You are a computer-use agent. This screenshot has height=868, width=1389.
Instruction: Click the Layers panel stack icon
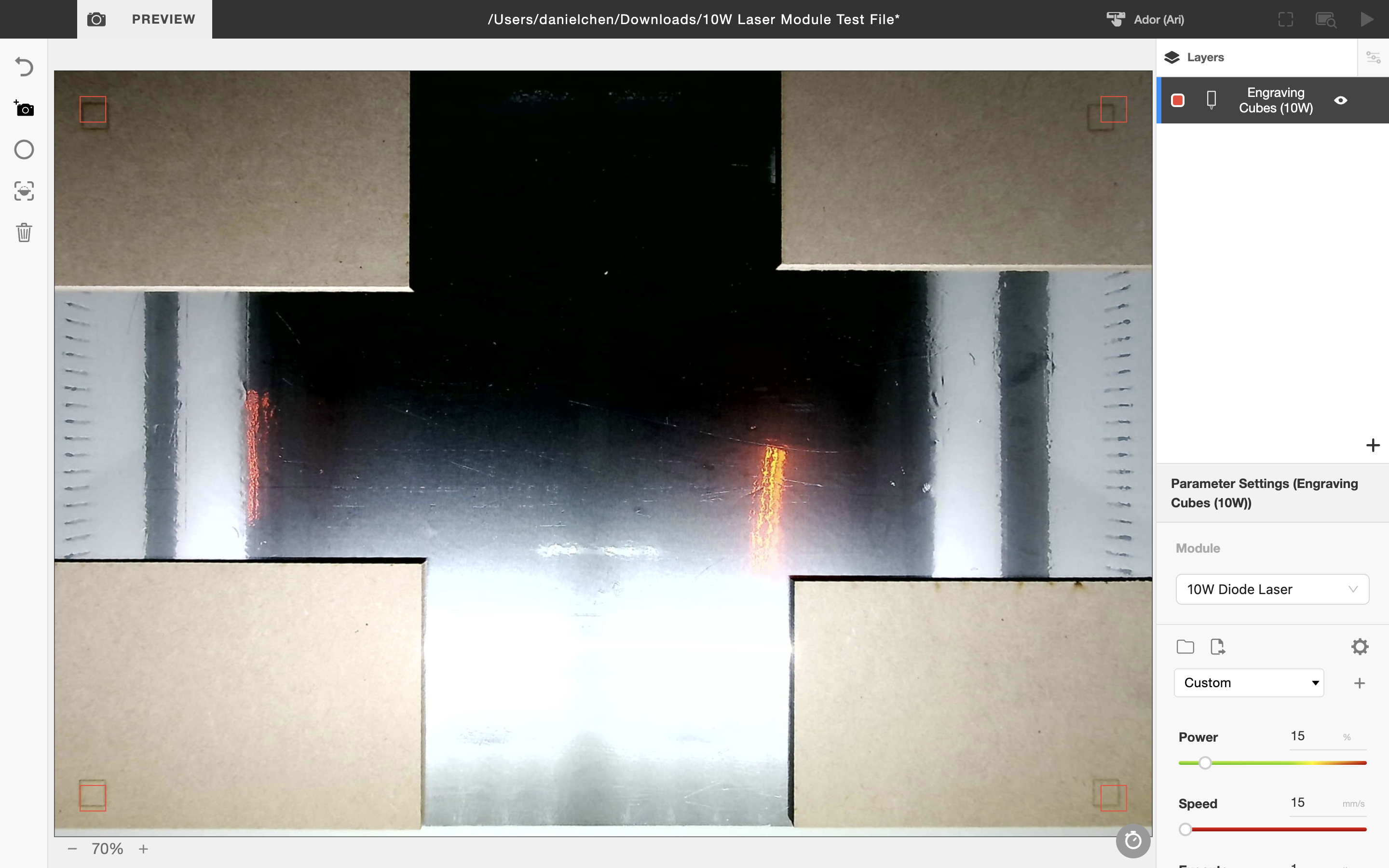coord(1172,57)
